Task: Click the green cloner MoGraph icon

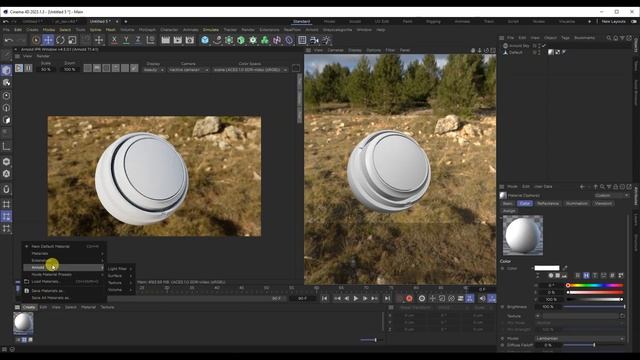Action: point(265,40)
